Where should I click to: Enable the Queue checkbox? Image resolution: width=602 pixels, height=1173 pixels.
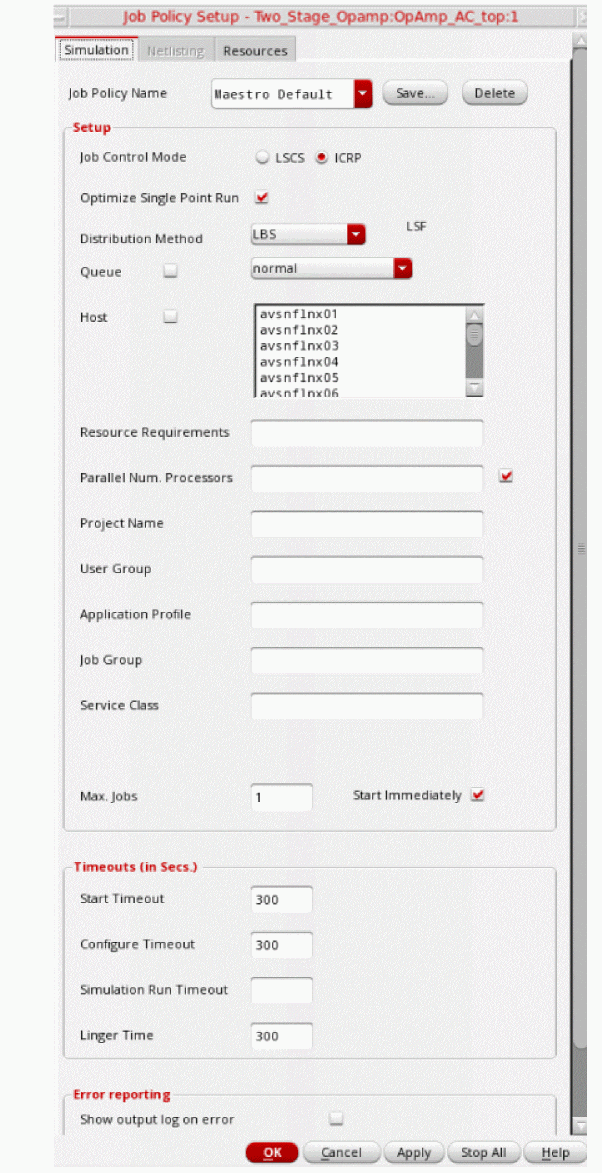pos(171,272)
